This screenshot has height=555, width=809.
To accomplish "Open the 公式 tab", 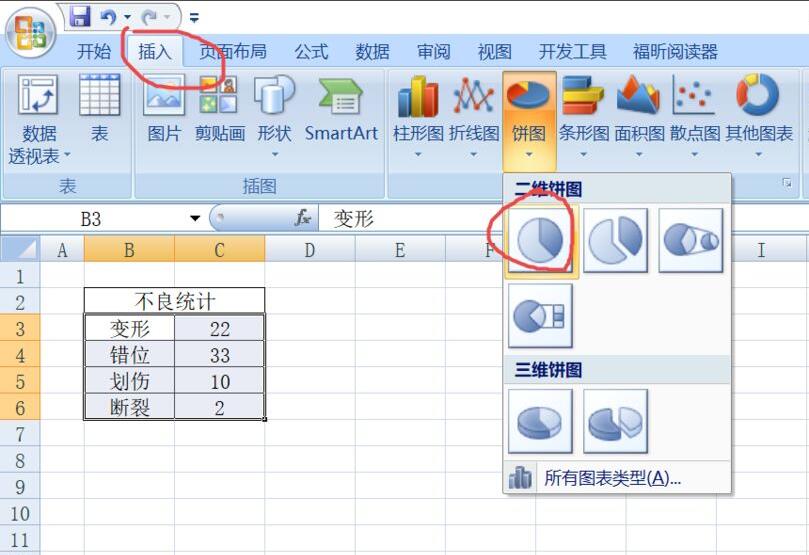I will tap(311, 51).
